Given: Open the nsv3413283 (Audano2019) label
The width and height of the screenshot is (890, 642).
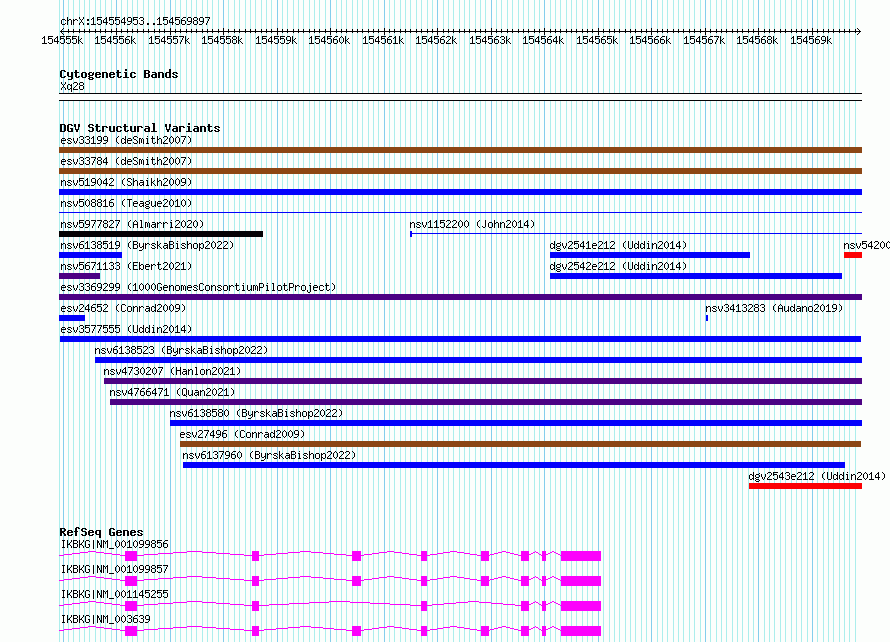Looking at the screenshot, I should click(774, 308).
